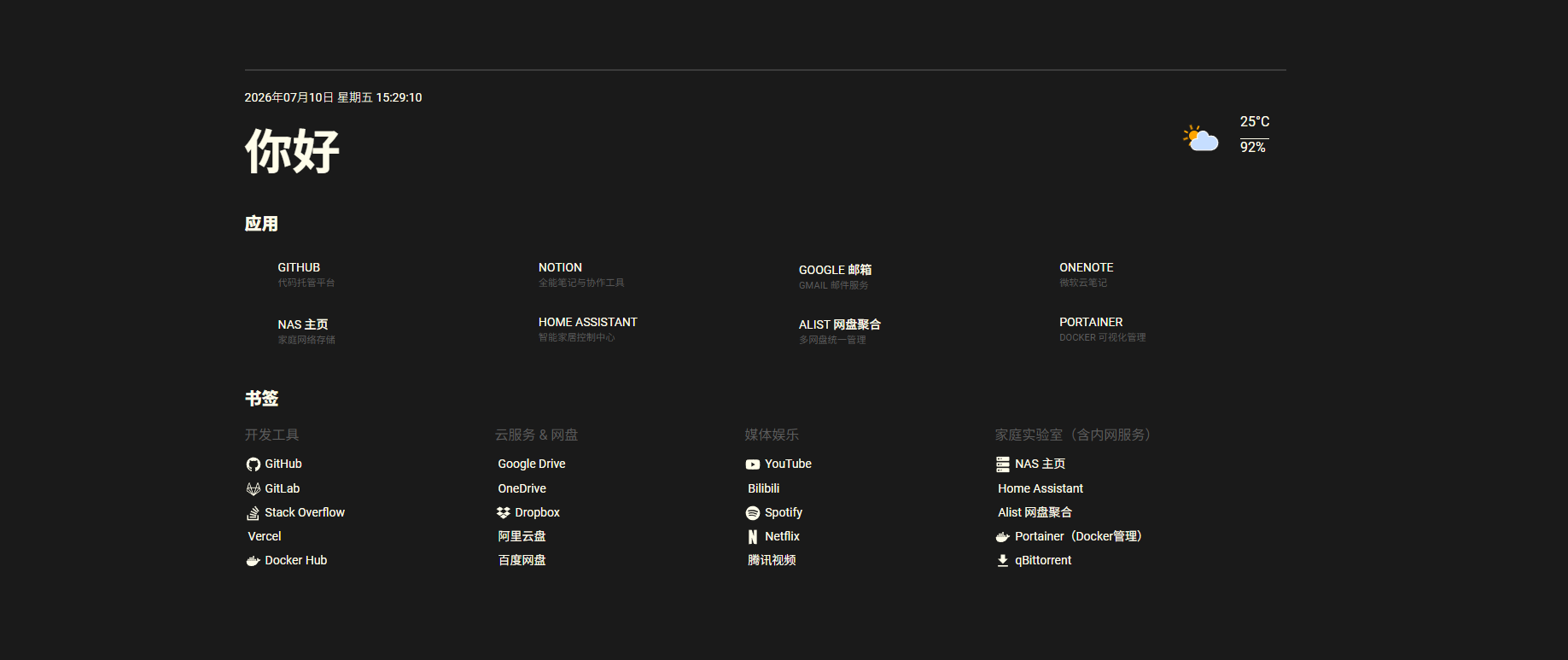Screen dimensions: 1568x660
Task: Click the Portainer Docker bookmark icon
Action: pos(1003,537)
